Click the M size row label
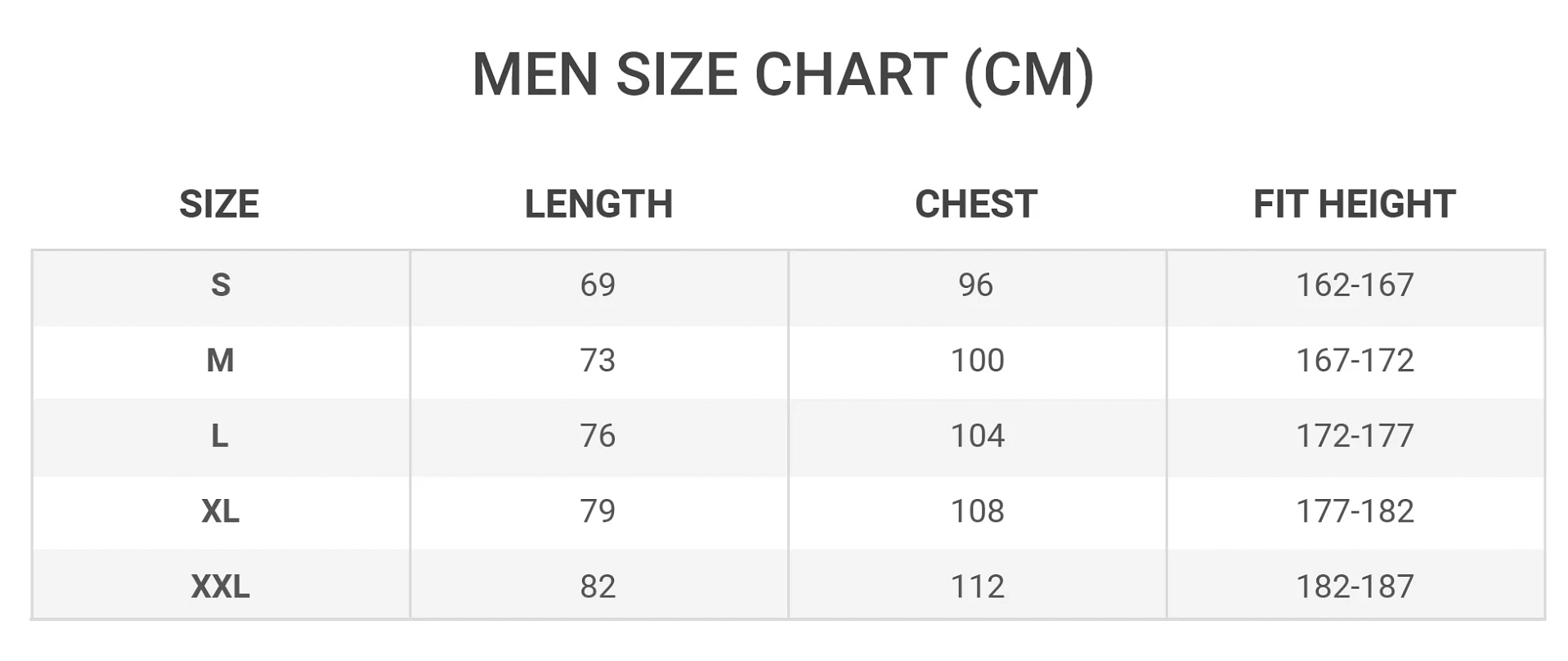Viewport: 1568px width, 661px height. click(x=221, y=360)
